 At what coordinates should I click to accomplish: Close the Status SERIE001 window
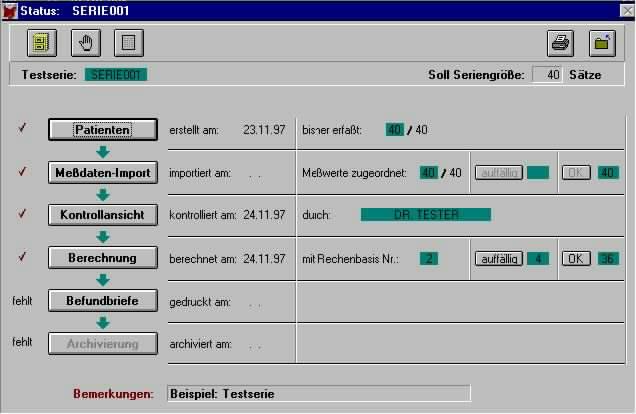click(625, 9)
